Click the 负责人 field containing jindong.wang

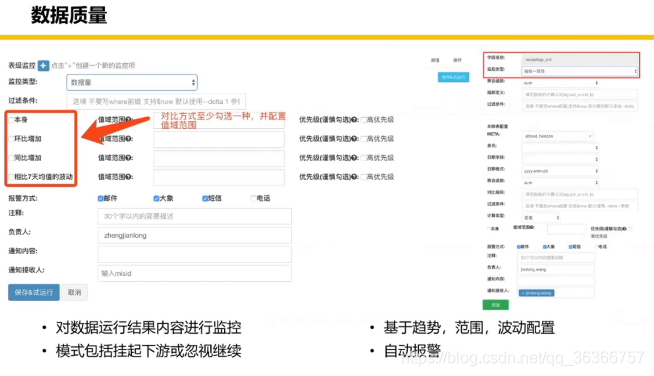(x=556, y=270)
